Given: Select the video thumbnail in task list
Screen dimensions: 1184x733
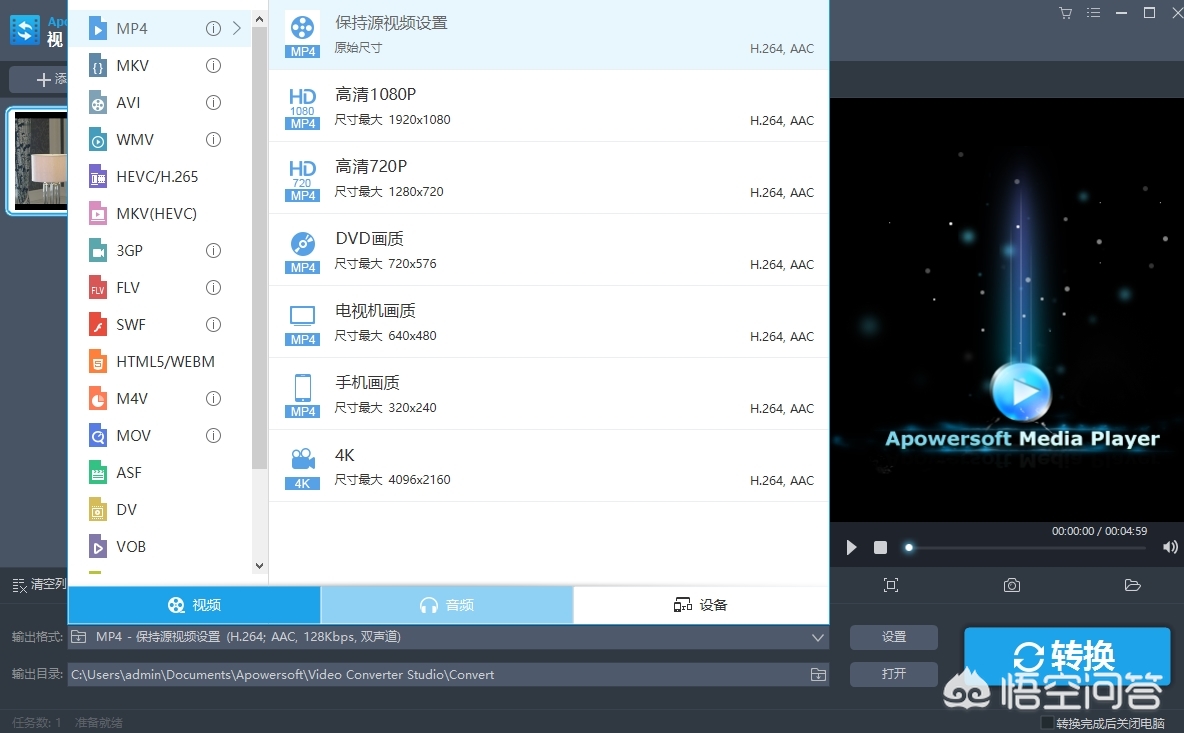Looking at the screenshot, I should pyautogui.click(x=39, y=161).
